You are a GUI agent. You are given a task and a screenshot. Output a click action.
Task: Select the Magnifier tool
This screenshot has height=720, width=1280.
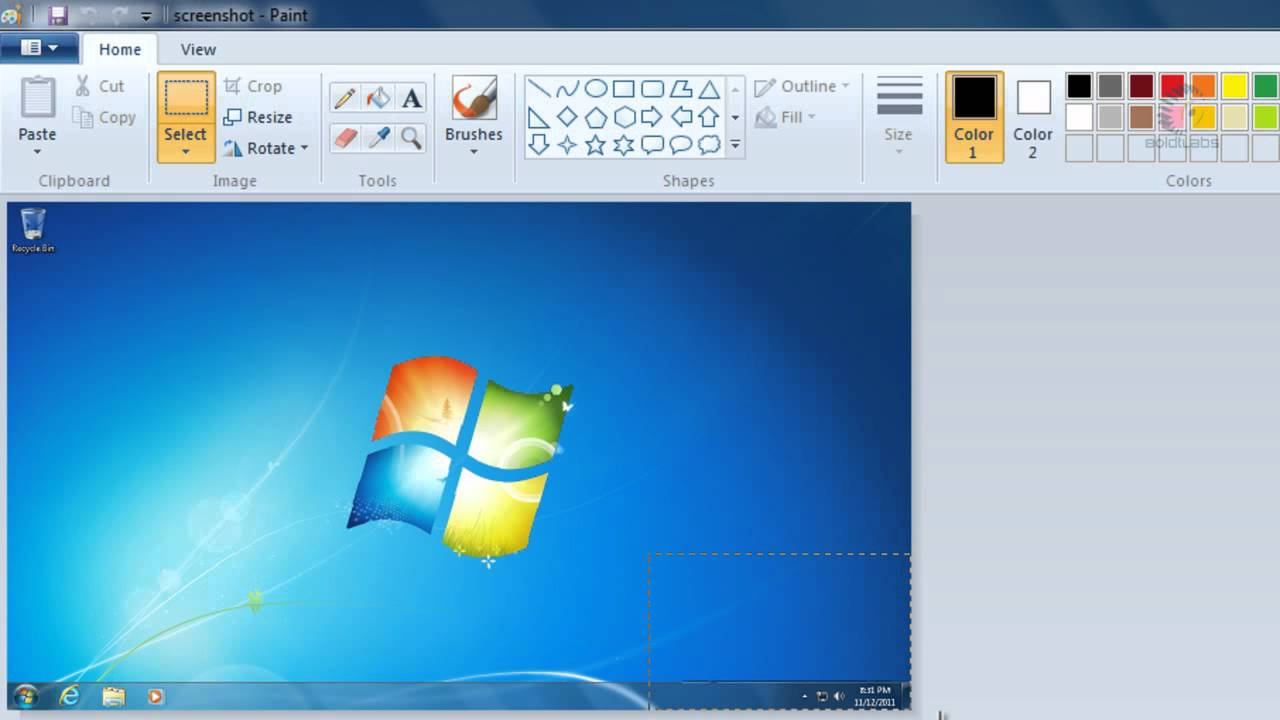[x=411, y=137]
